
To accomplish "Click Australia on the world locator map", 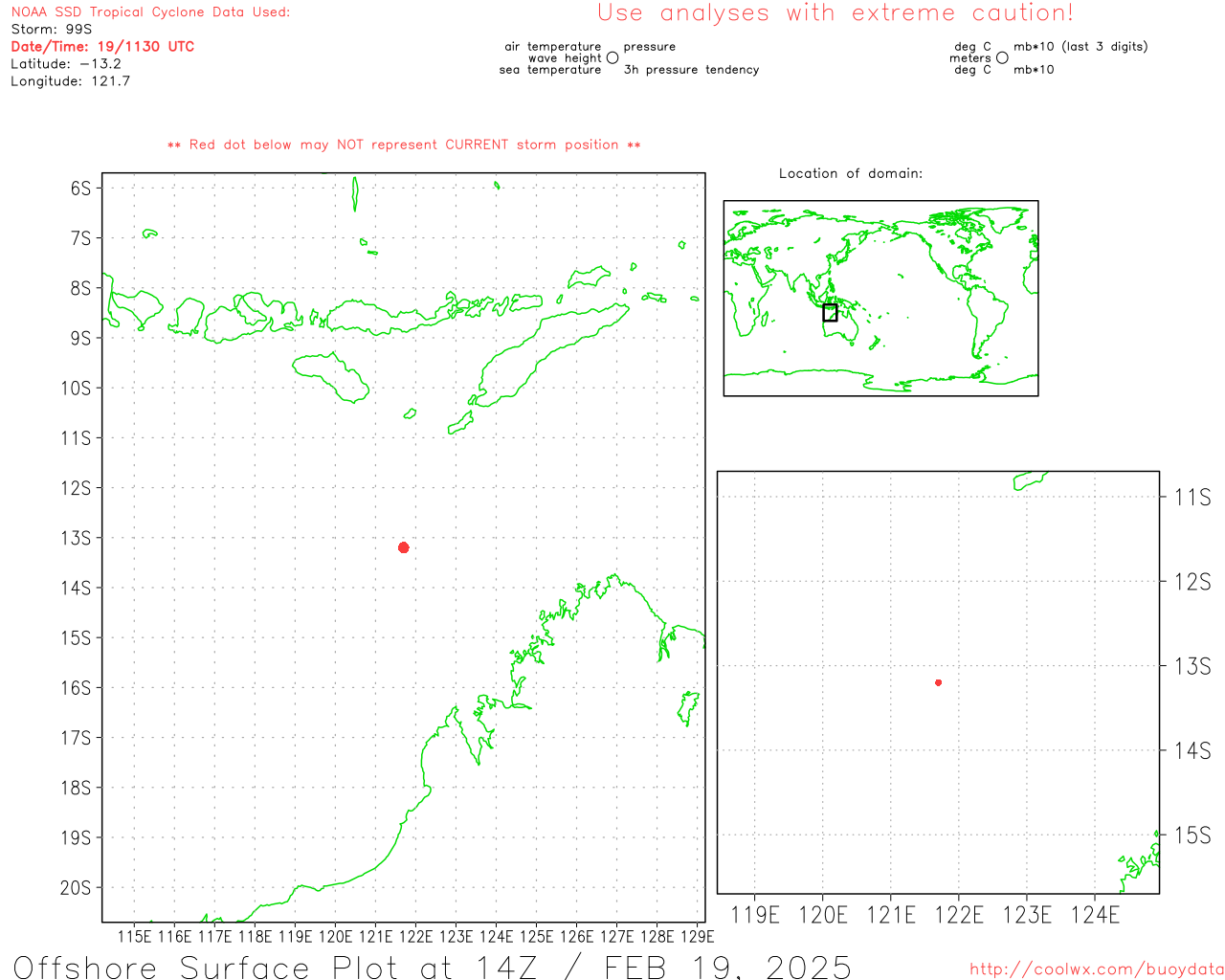I will (842, 327).
